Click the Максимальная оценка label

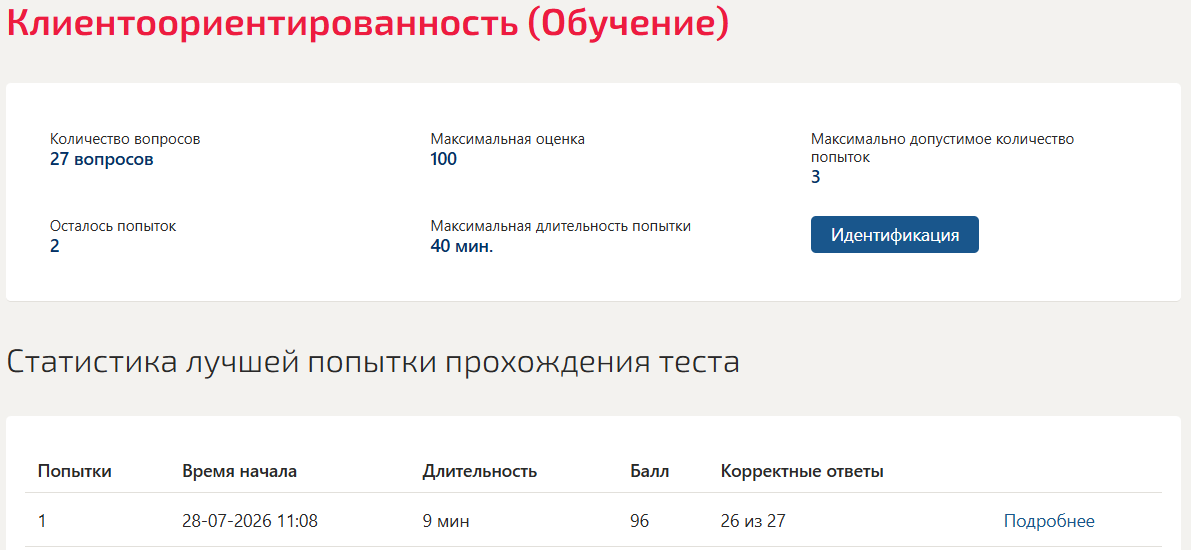coord(507,140)
